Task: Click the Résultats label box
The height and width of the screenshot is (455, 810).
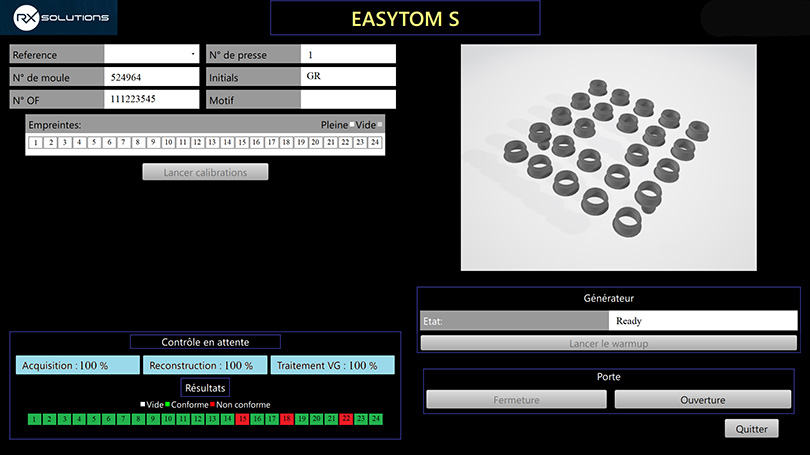Action: [x=205, y=388]
